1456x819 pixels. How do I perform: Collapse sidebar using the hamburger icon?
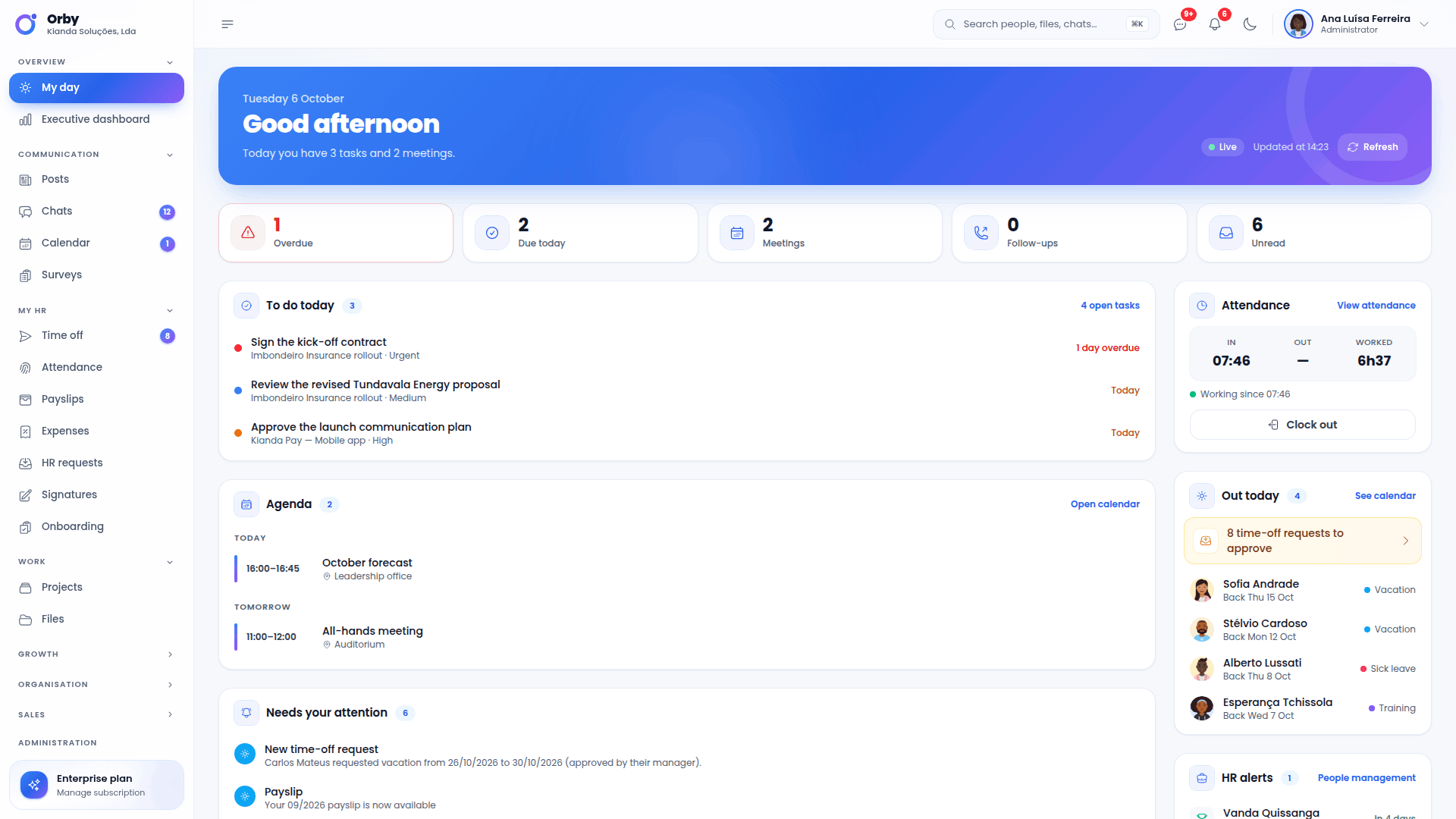click(x=227, y=24)
